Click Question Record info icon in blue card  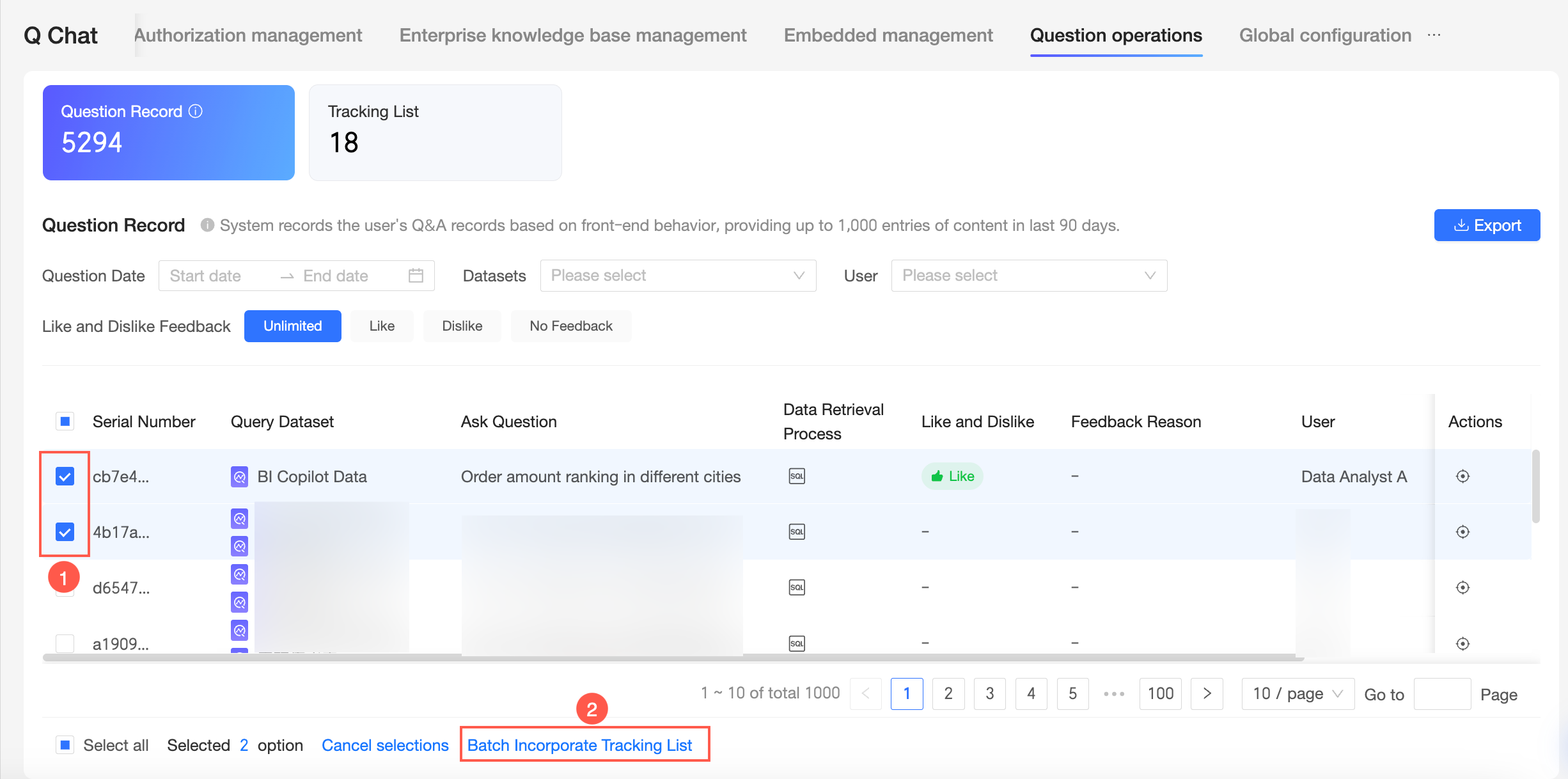coord(196,111)
